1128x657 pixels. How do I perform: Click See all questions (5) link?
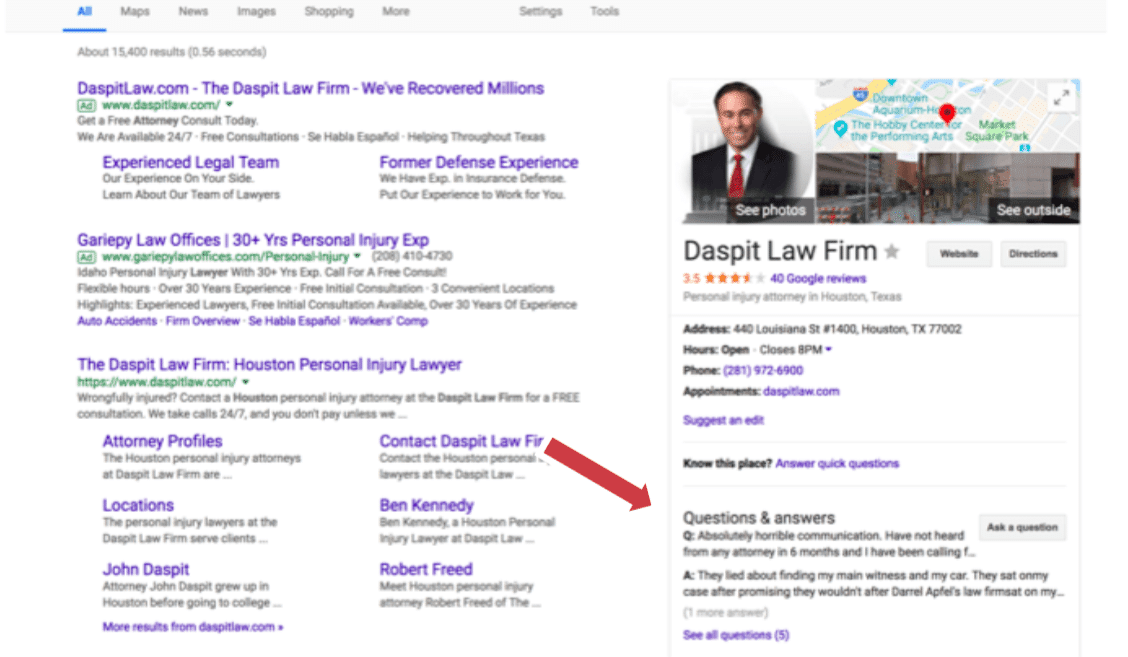pyautogui.click(x=736, y=635)
